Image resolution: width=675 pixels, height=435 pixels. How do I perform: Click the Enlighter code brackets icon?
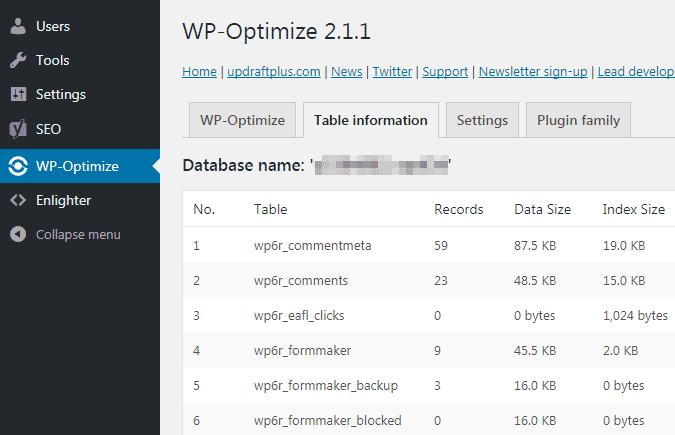pyautogui.click(x=18, y=200)
